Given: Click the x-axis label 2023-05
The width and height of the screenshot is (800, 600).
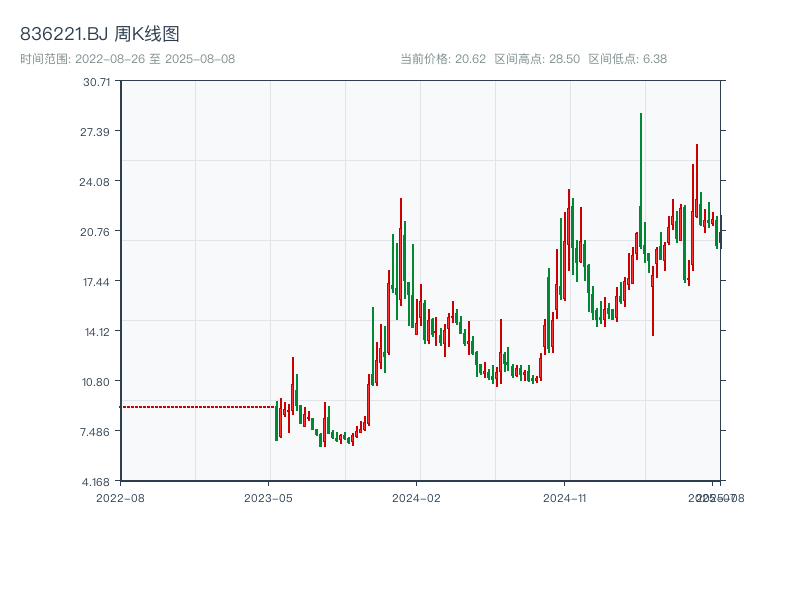Looking at the screenshot, I should pyautogui.click(x=268, y=498).
